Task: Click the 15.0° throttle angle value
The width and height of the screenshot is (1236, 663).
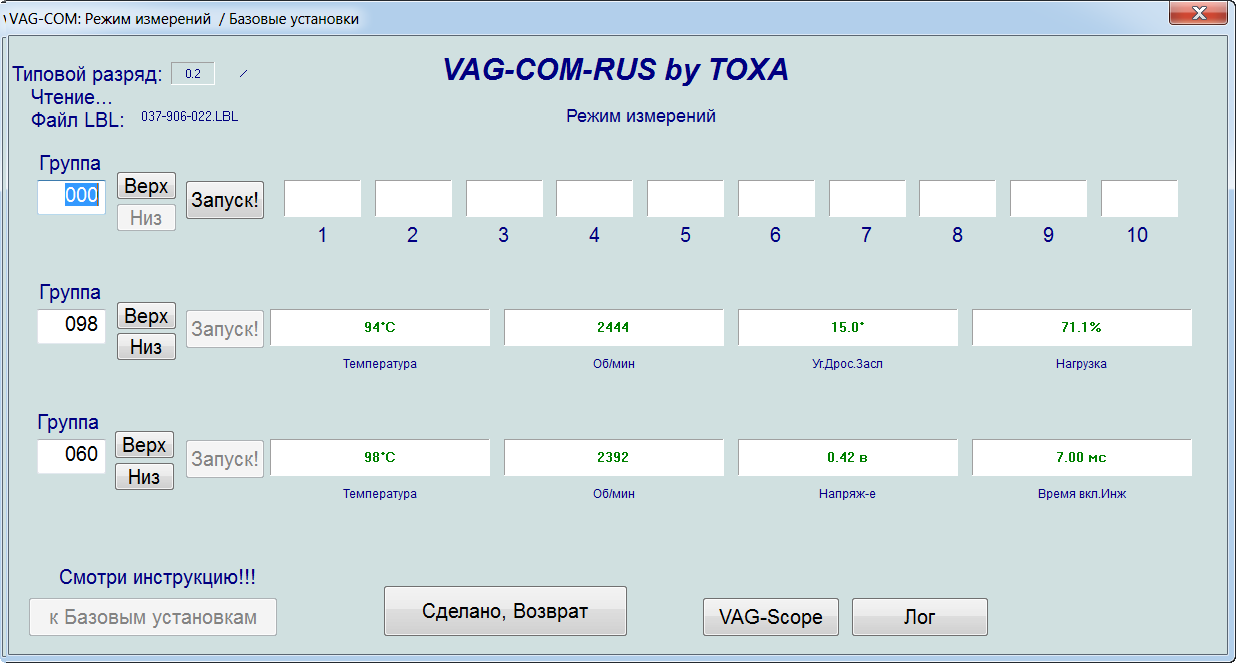Action: pos(848,328)
